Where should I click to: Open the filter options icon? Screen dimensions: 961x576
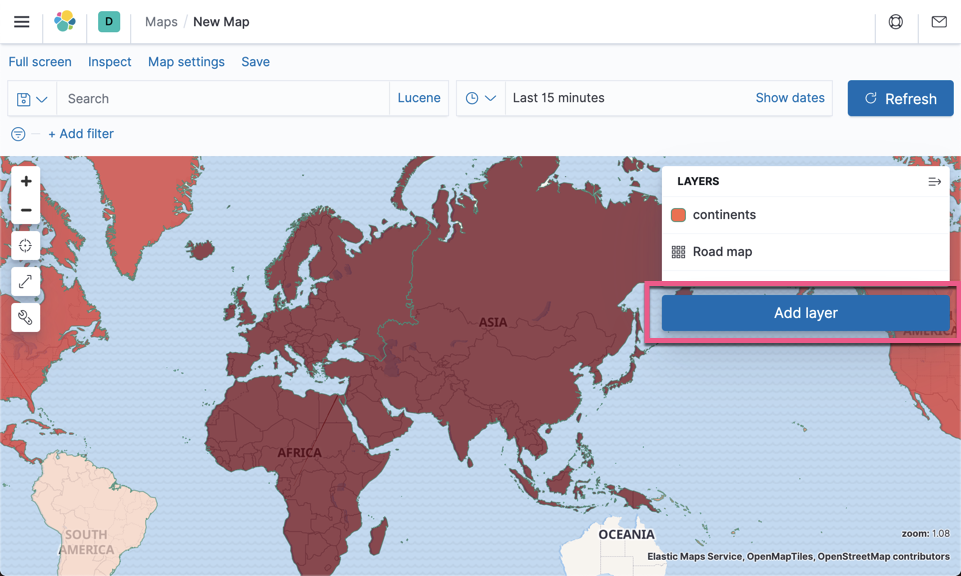point(18,134)
